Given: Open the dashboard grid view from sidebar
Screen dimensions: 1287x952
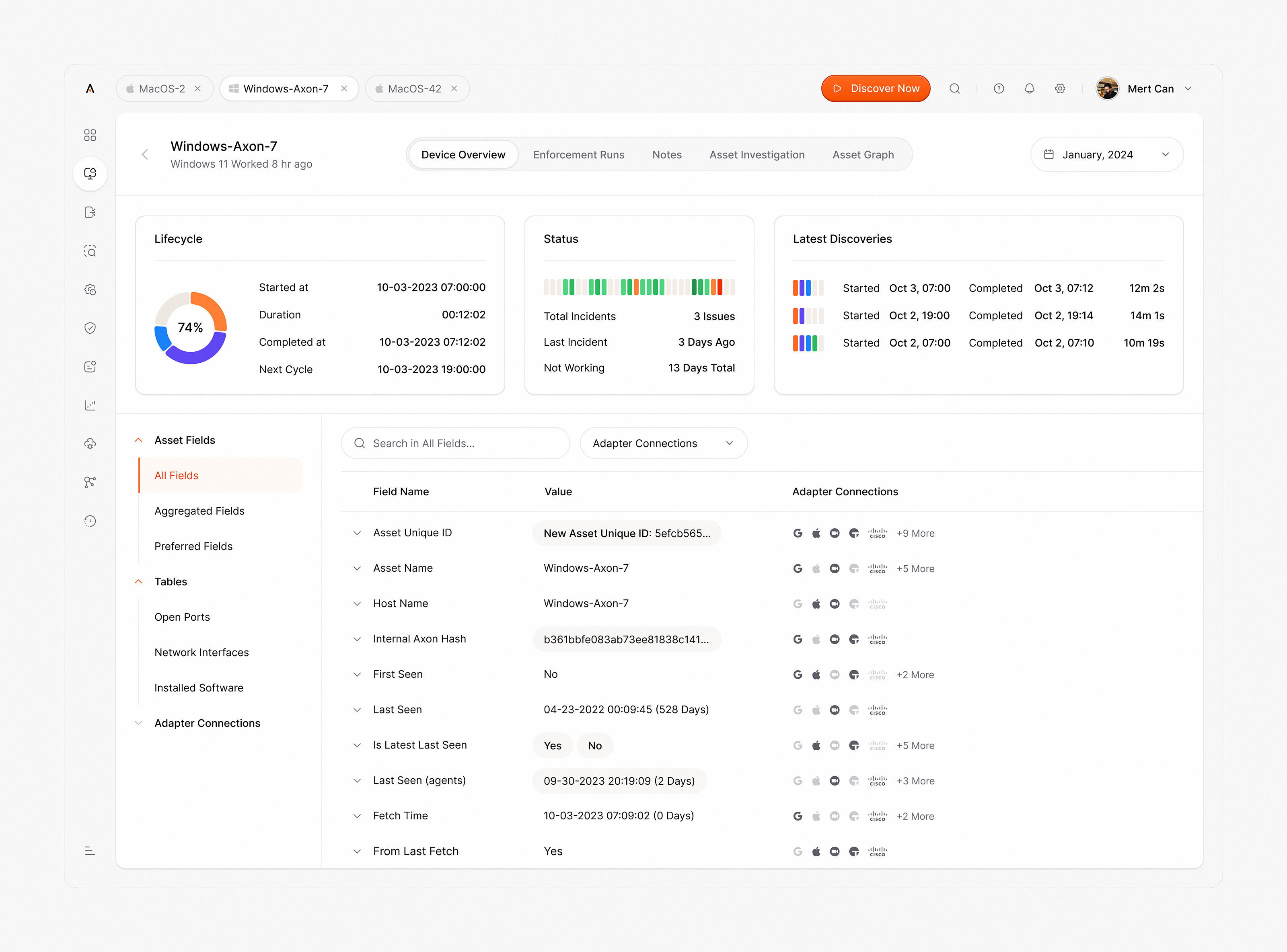Looking at the screenshot, I should click(90, 134).
